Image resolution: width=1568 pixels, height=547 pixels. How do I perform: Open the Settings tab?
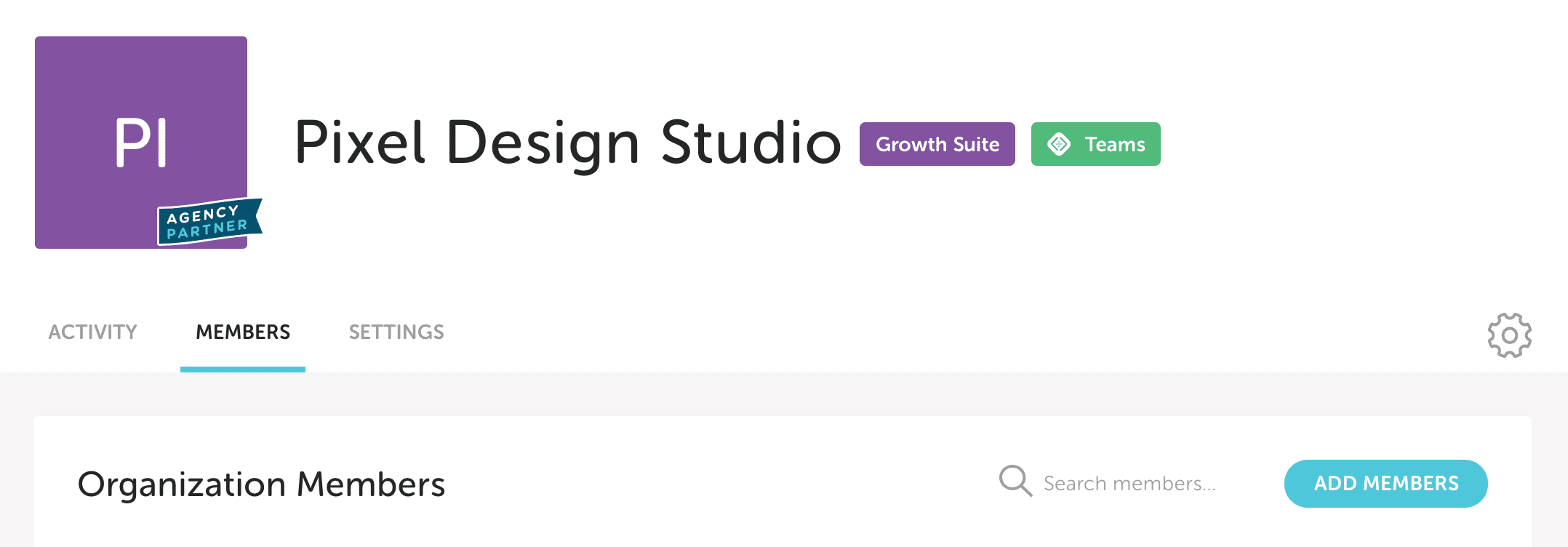click(396, 332)
